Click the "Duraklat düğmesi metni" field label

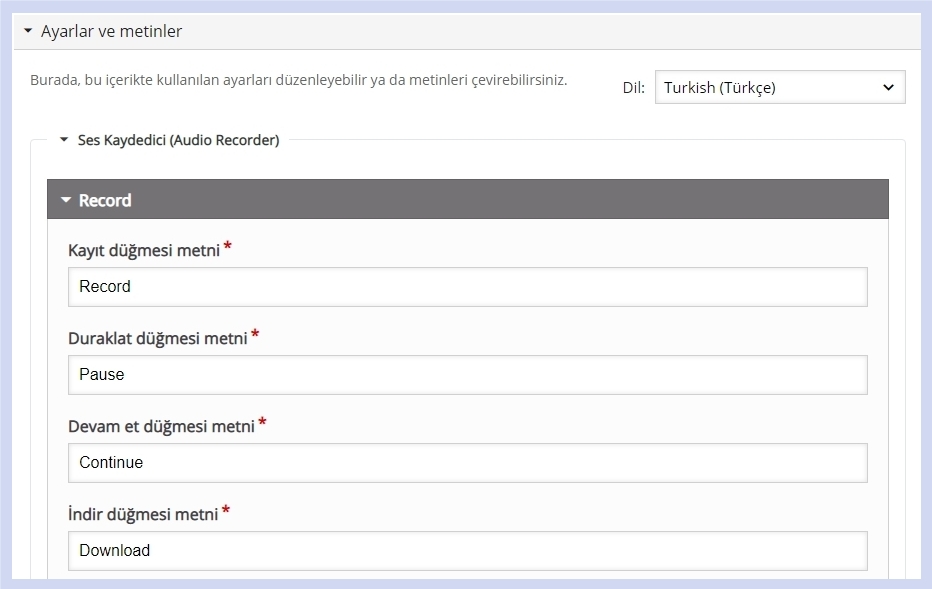coord(156,338)
